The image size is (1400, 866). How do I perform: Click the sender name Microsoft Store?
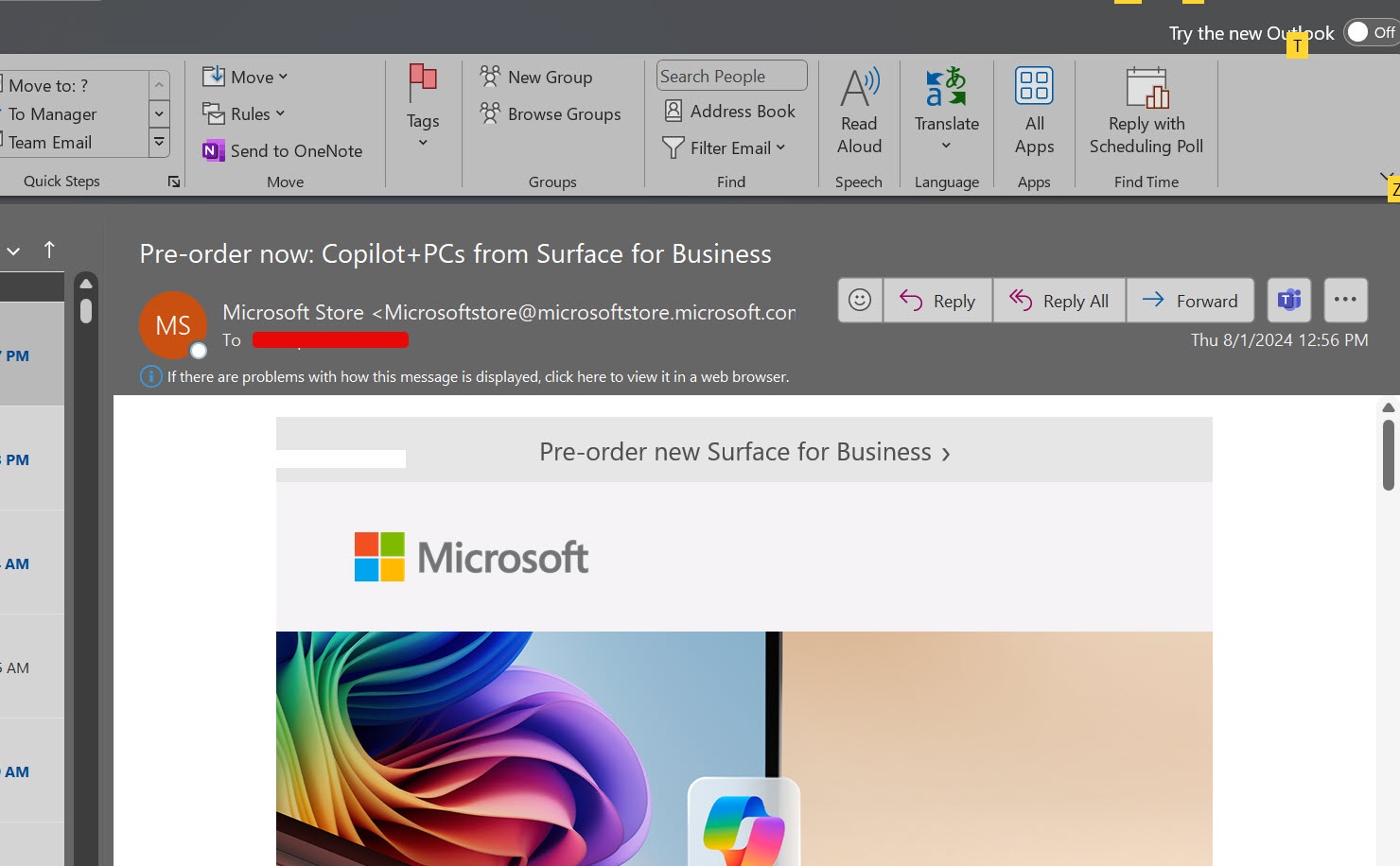293,312
